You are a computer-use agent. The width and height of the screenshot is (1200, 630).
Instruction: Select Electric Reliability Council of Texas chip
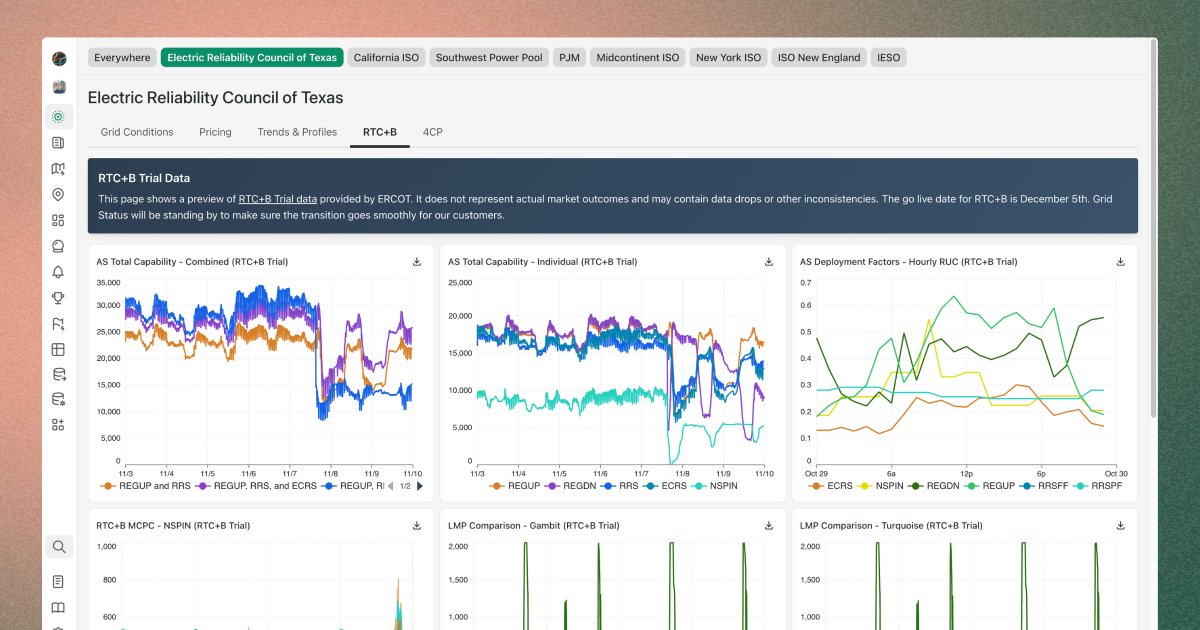point(252,58)
